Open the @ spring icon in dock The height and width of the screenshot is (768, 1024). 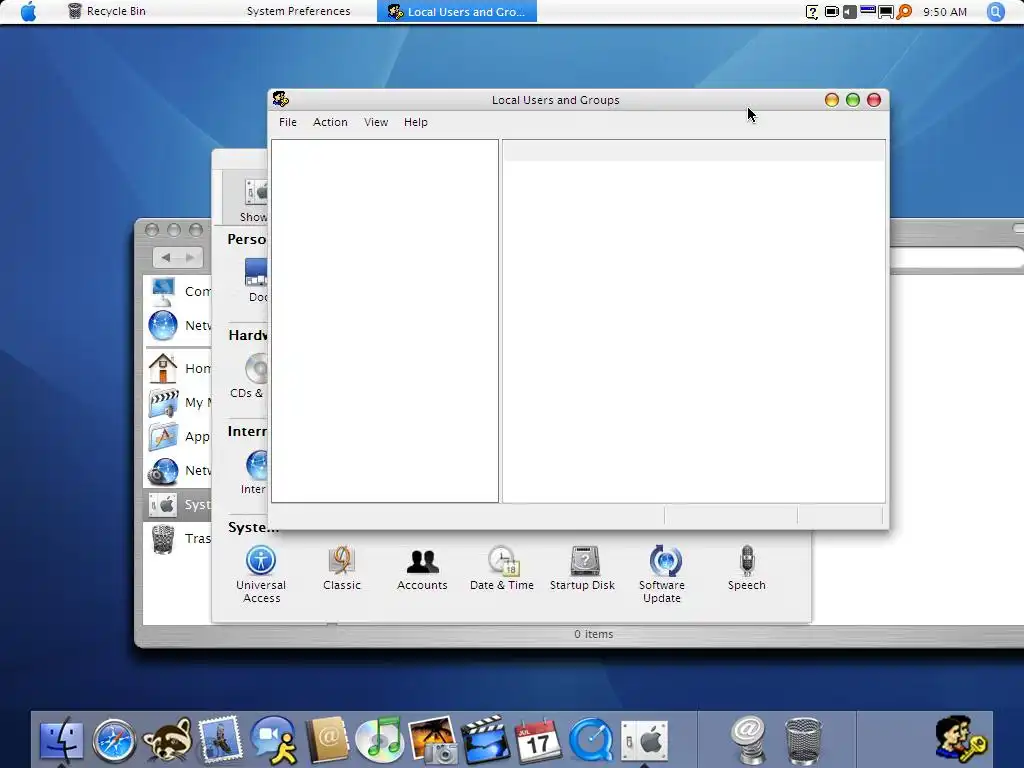[748, 741]
